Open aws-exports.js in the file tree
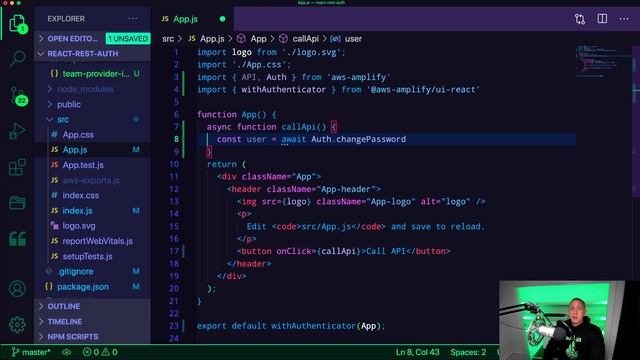Screen dimensions: 640x360 (91, 180)
